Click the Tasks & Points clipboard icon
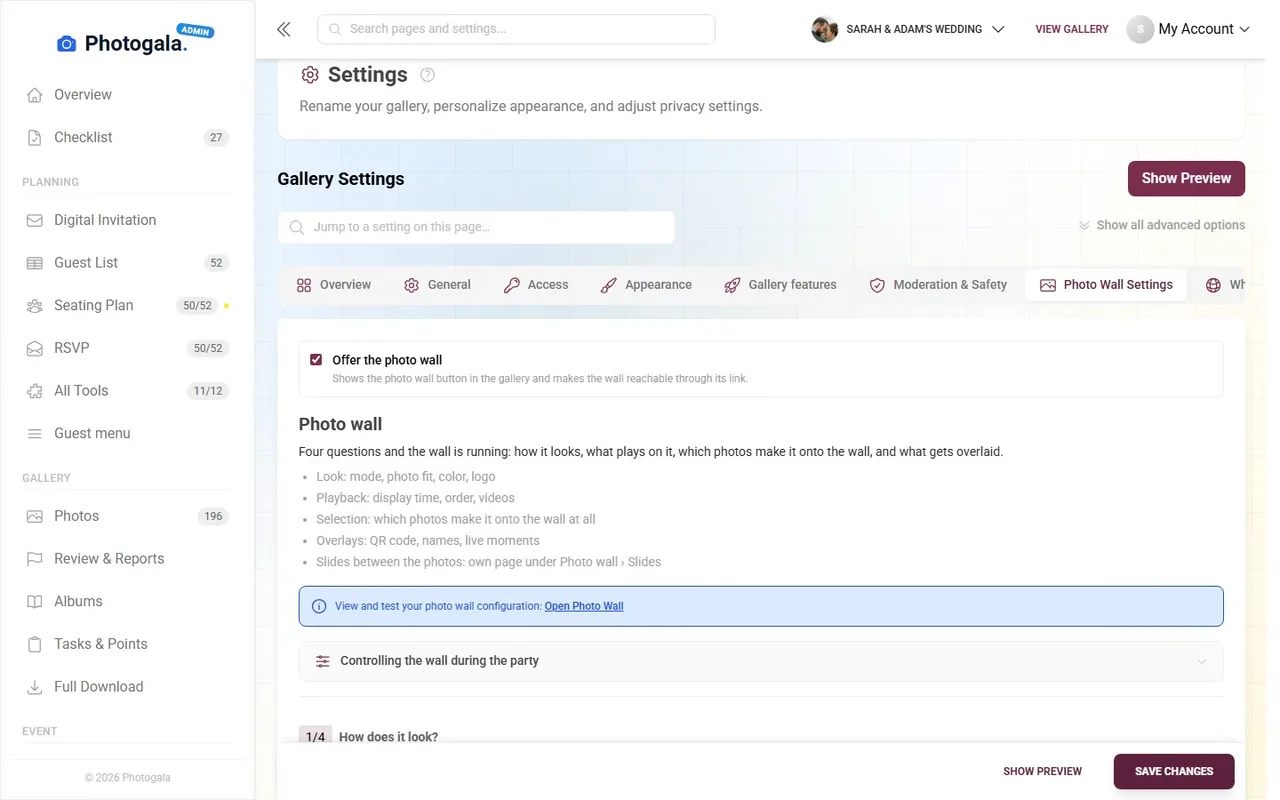 [35, 644]
